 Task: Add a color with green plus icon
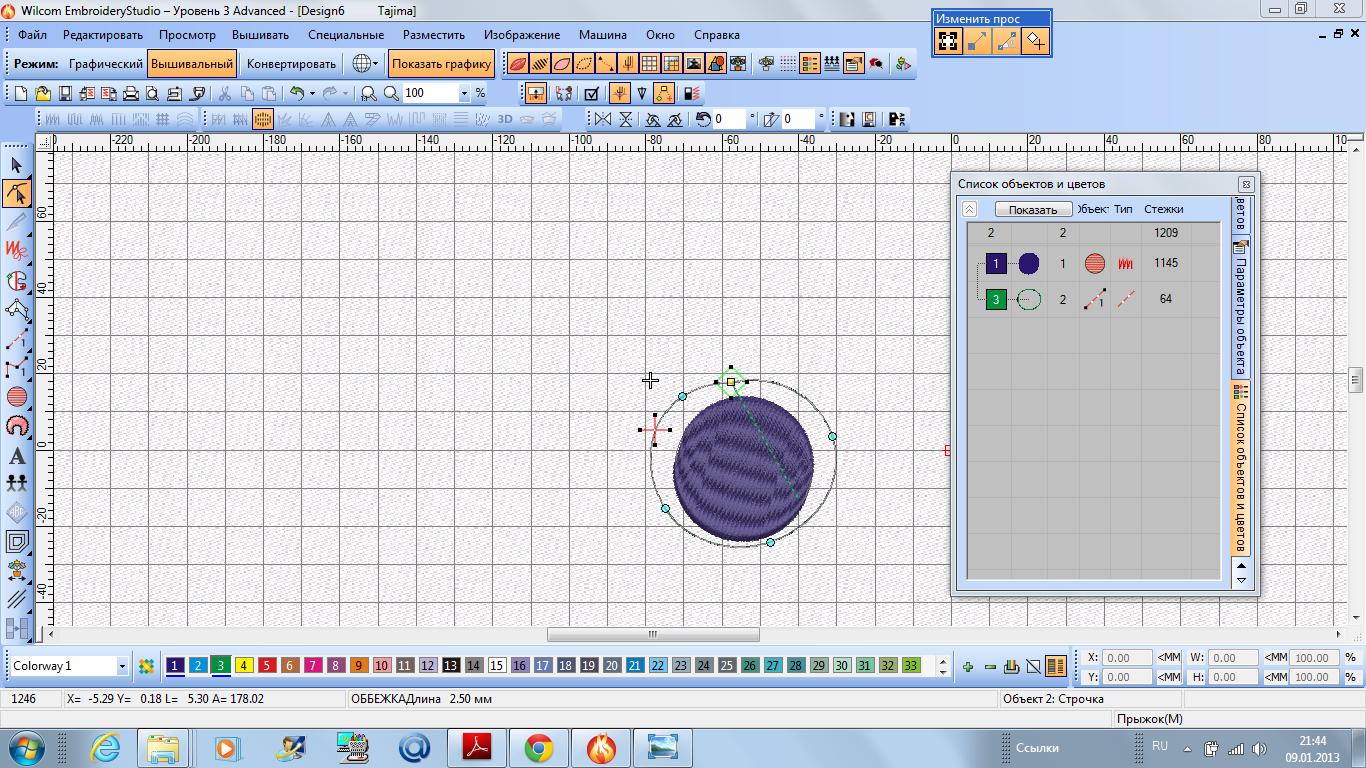pyautogui.click(x=968, y=666)
